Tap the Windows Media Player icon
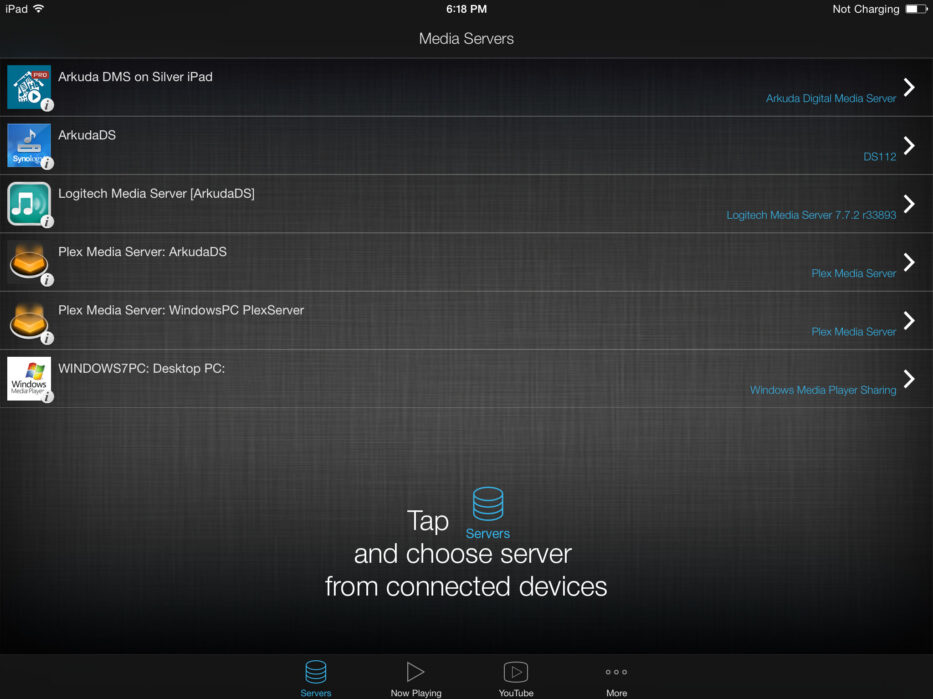 pos(29,379)
